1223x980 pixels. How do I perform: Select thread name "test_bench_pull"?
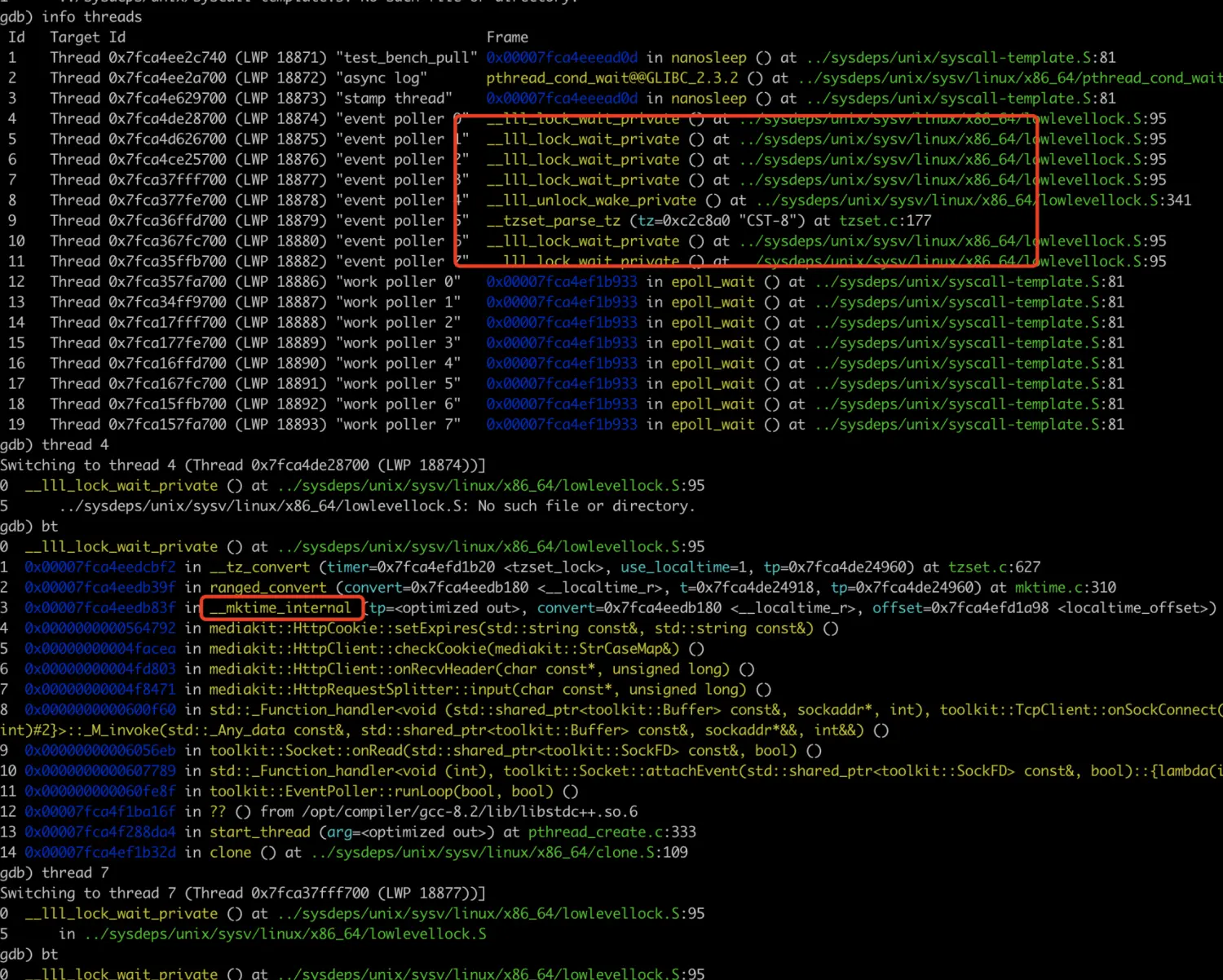[x=407, y=57]
